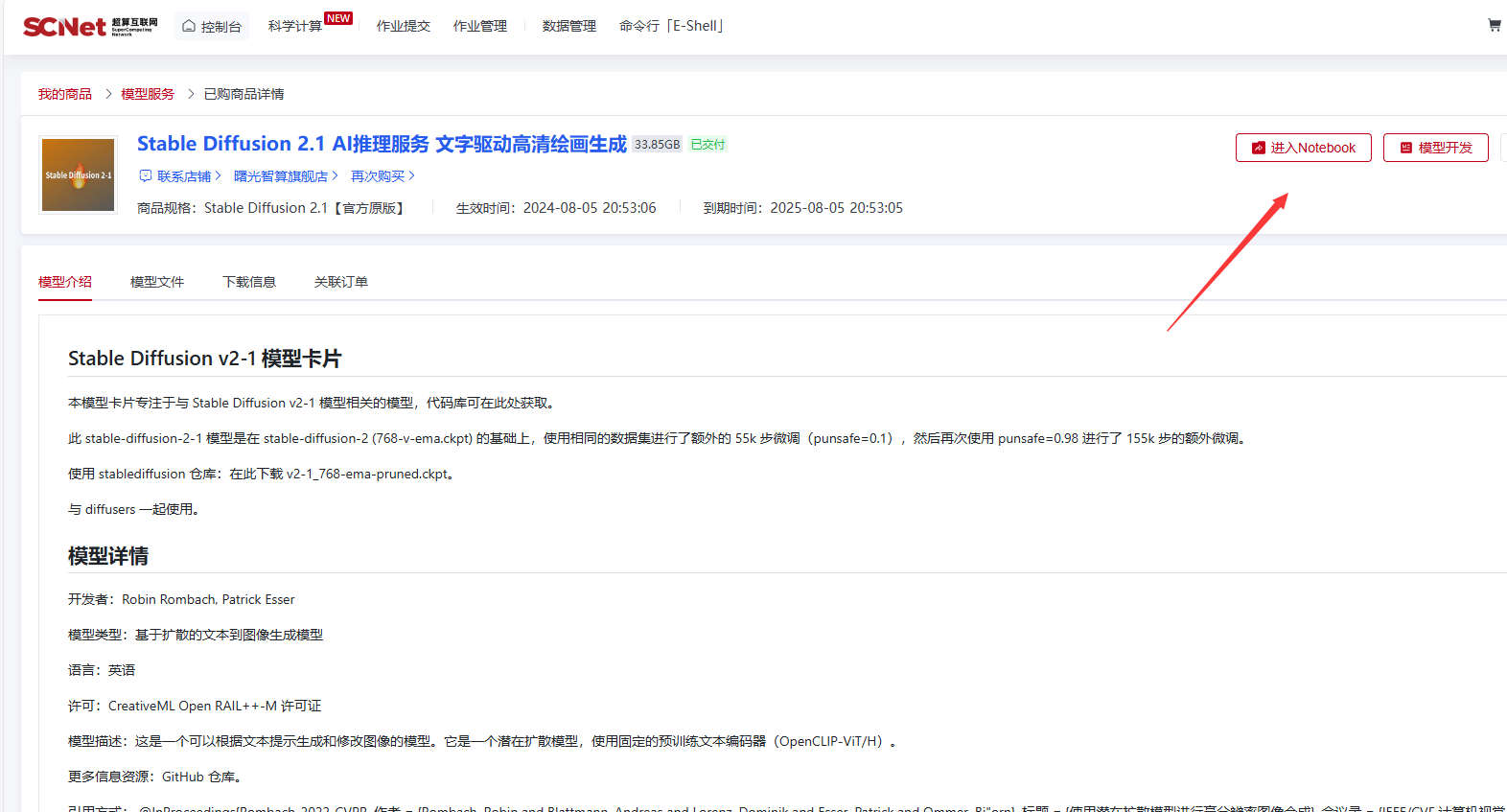1507x812 pixels.
Task: Click the 生效时间 2024-08-05 text
Action: tap(556, 208)
